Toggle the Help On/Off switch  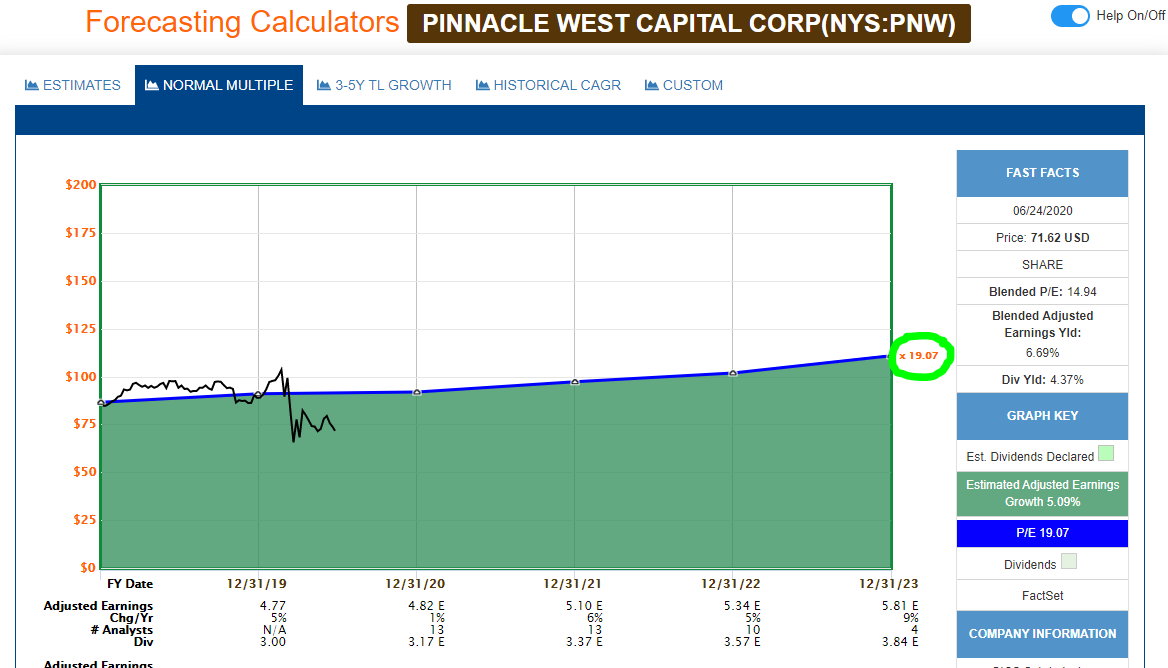point(1070,16)
